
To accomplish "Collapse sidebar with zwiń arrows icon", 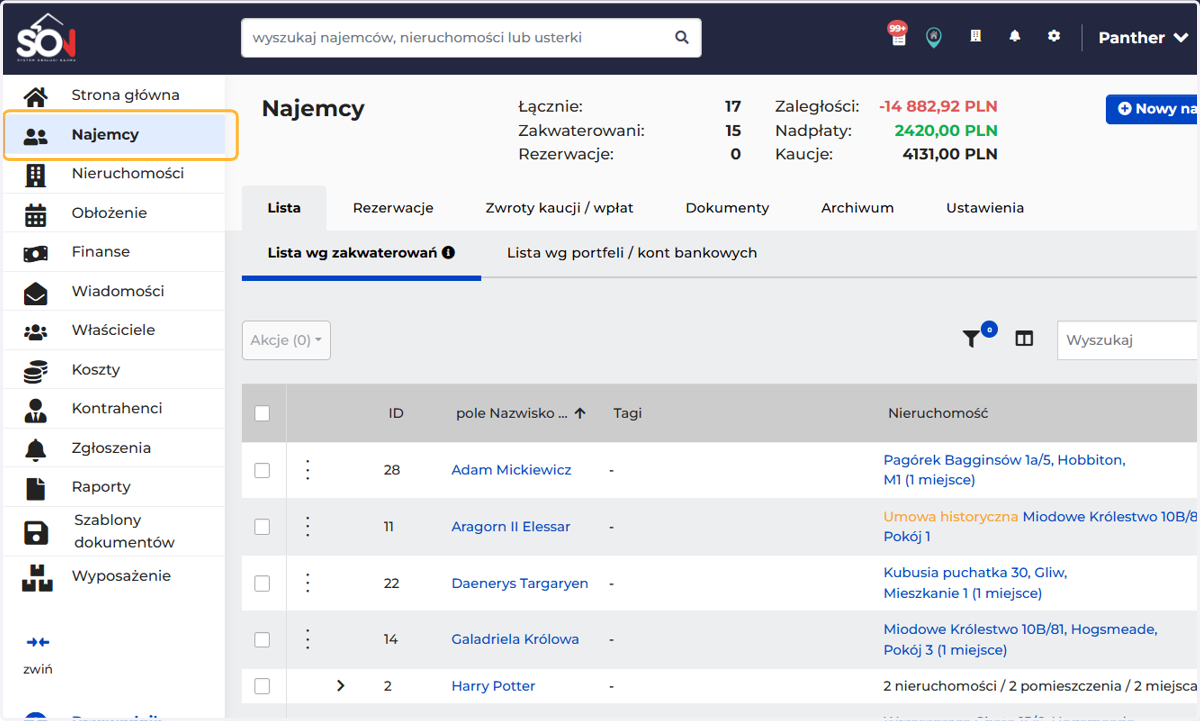I will tap(37, 642).
